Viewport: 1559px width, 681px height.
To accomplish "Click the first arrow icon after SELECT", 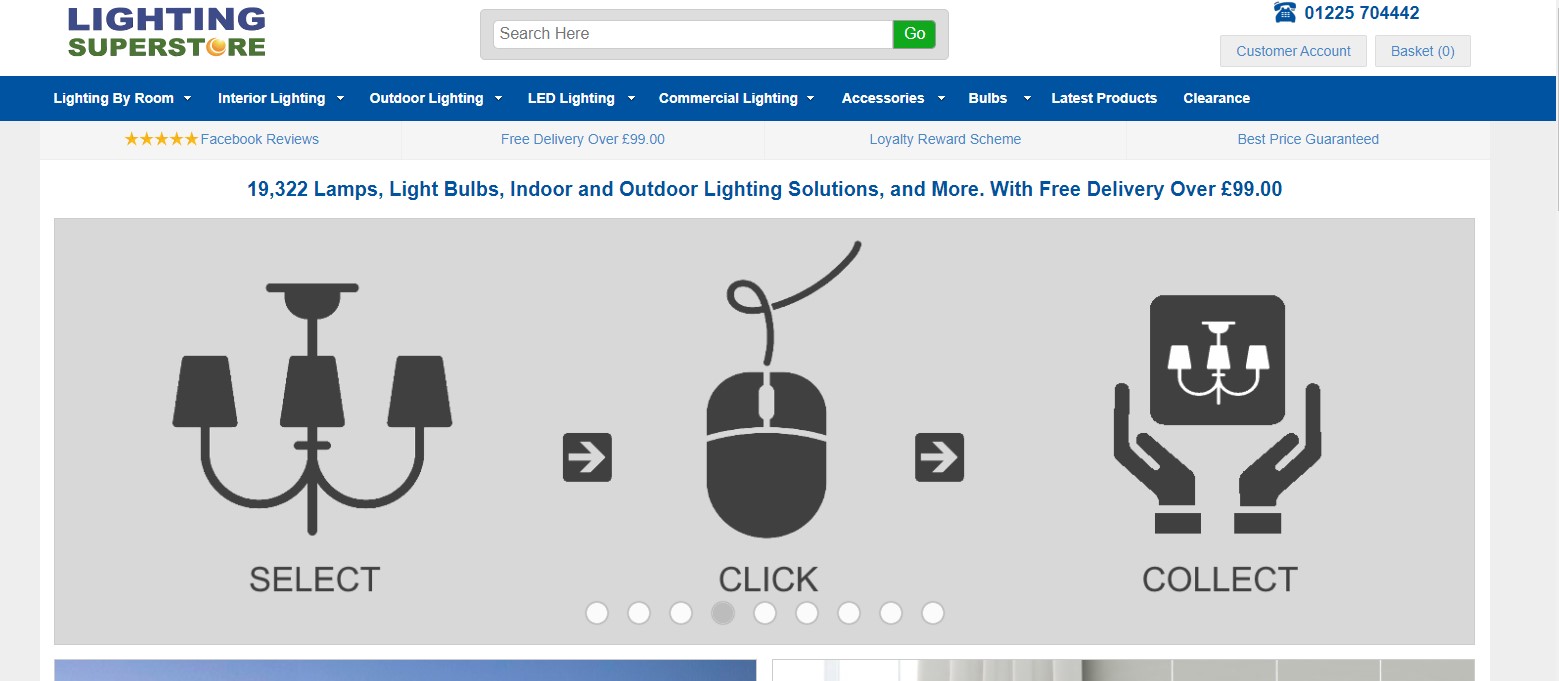I will [587, 458].
